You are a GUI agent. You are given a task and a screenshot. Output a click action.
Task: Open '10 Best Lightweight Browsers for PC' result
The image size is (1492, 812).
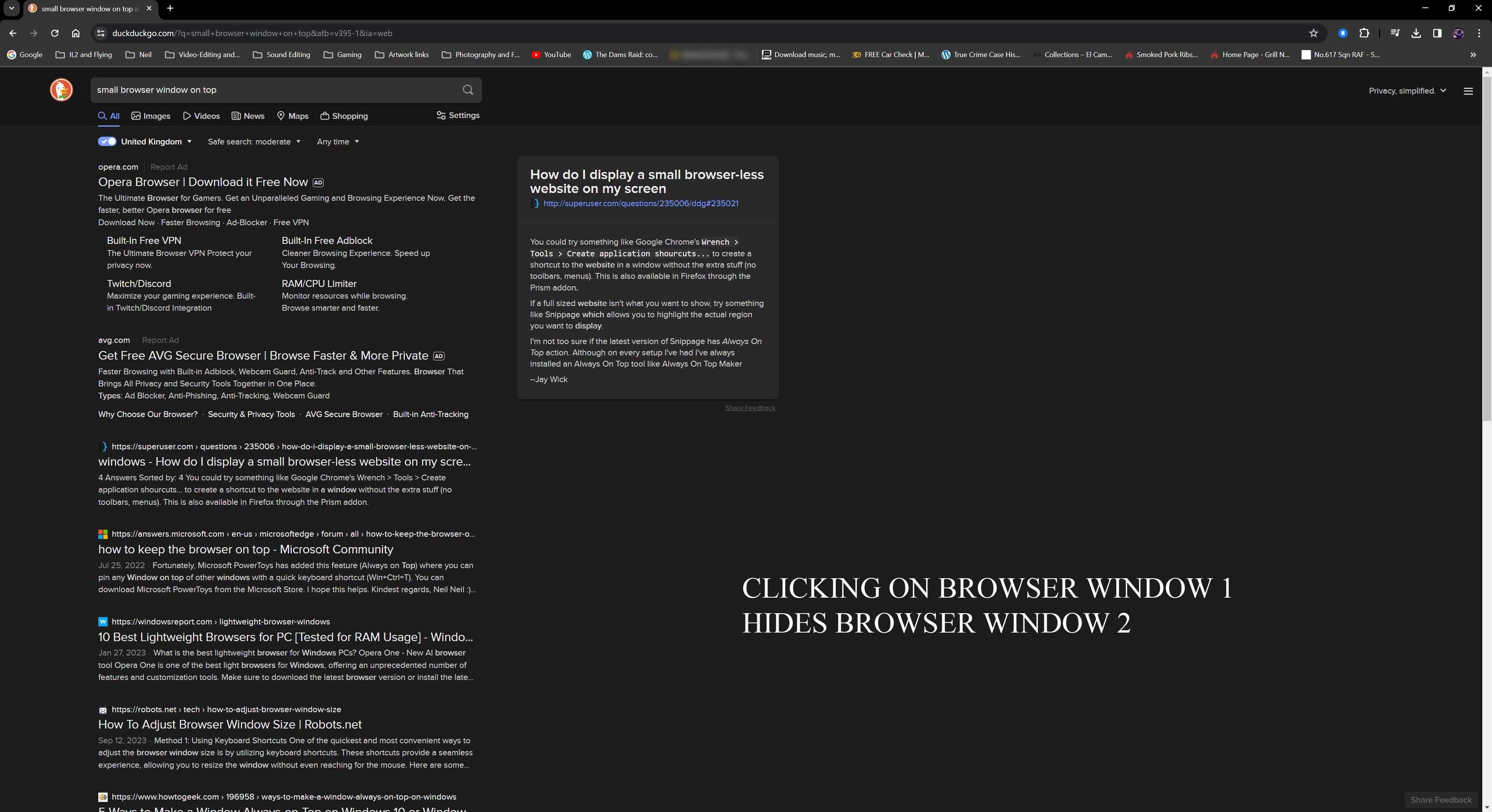pos(286,636)
